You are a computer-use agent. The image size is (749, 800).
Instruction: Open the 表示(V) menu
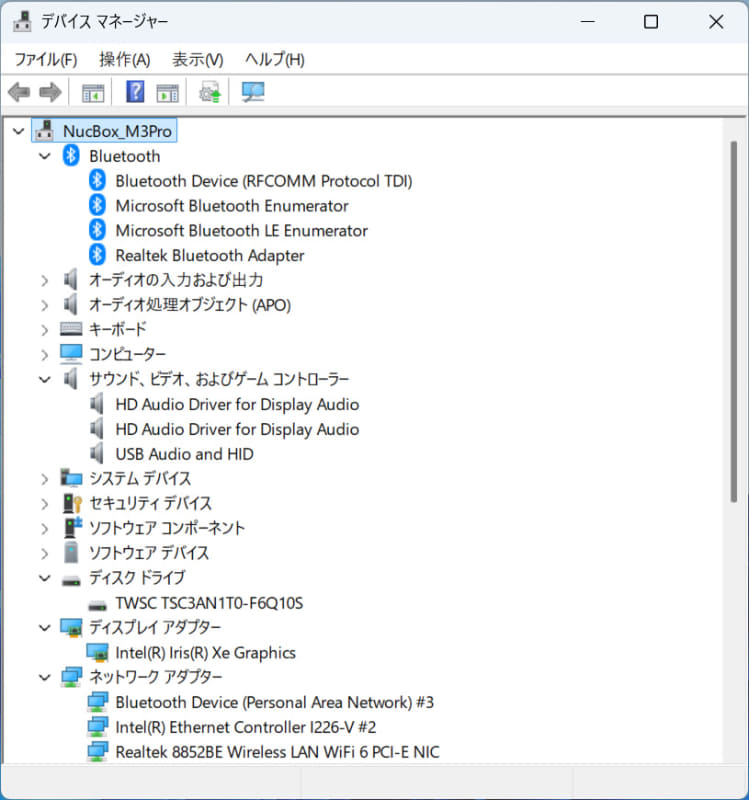coord(198,60)
